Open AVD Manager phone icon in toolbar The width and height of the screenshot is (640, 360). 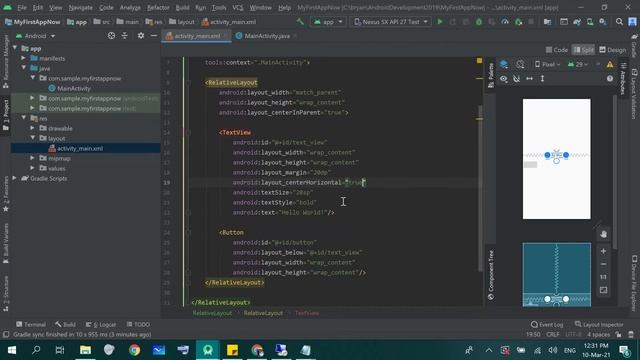(590, 22)
